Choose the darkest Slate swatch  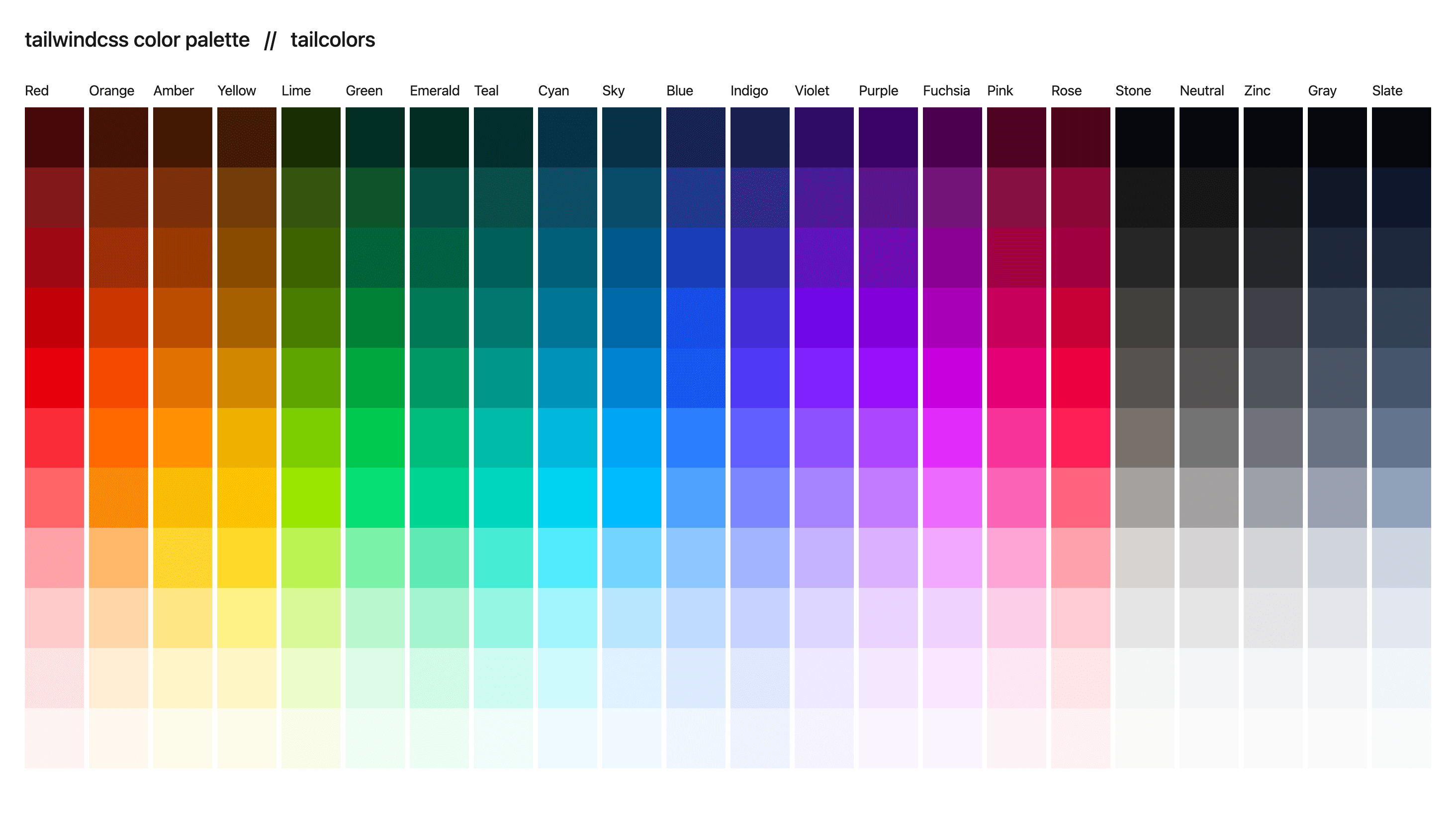pos(1402,137)
